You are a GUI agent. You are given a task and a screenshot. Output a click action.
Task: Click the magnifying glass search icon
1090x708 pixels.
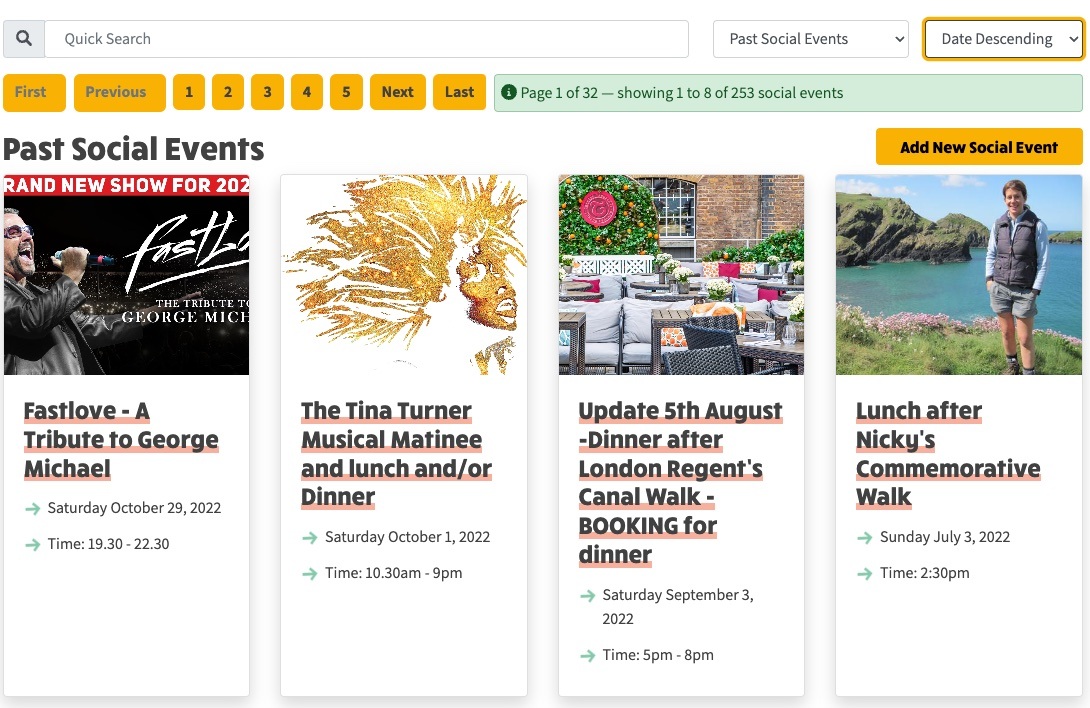tap(24, 38)
